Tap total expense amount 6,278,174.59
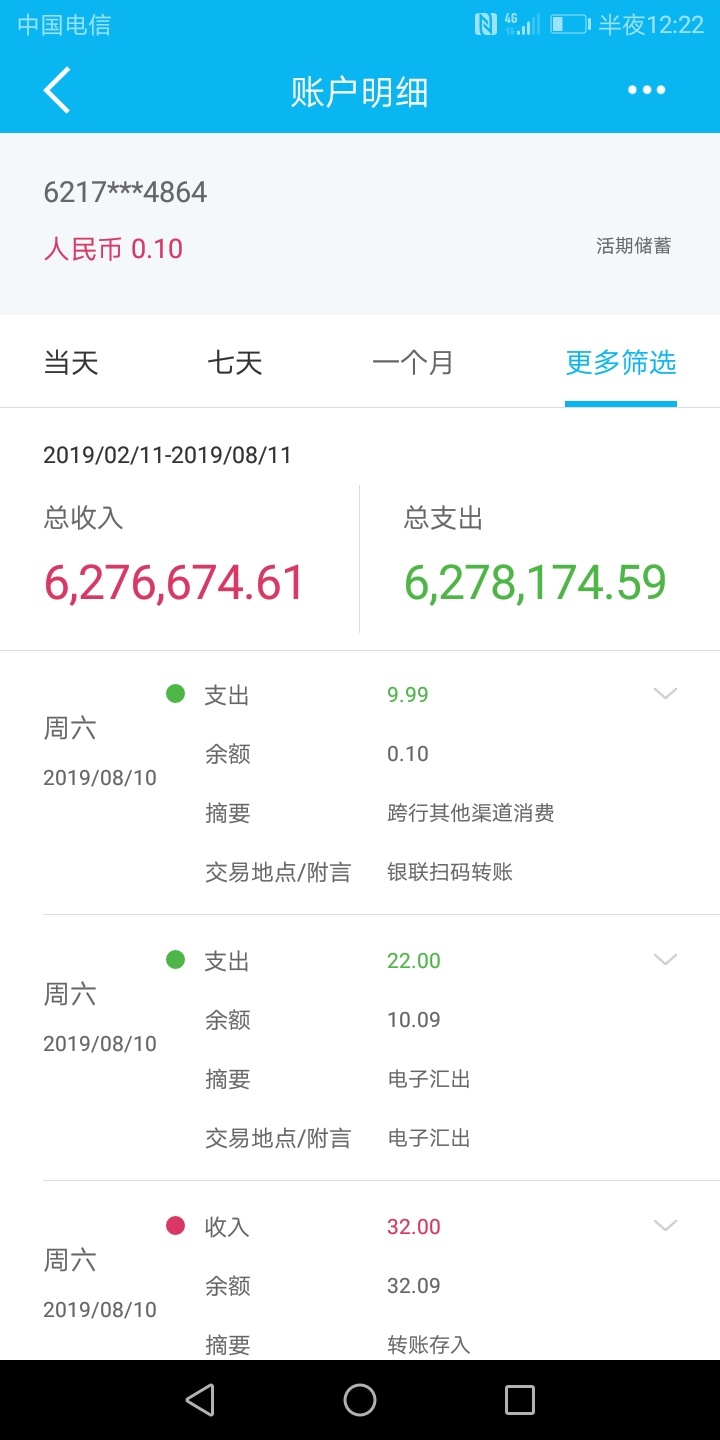Screen dimensions: 720x1440 point(535,583)
